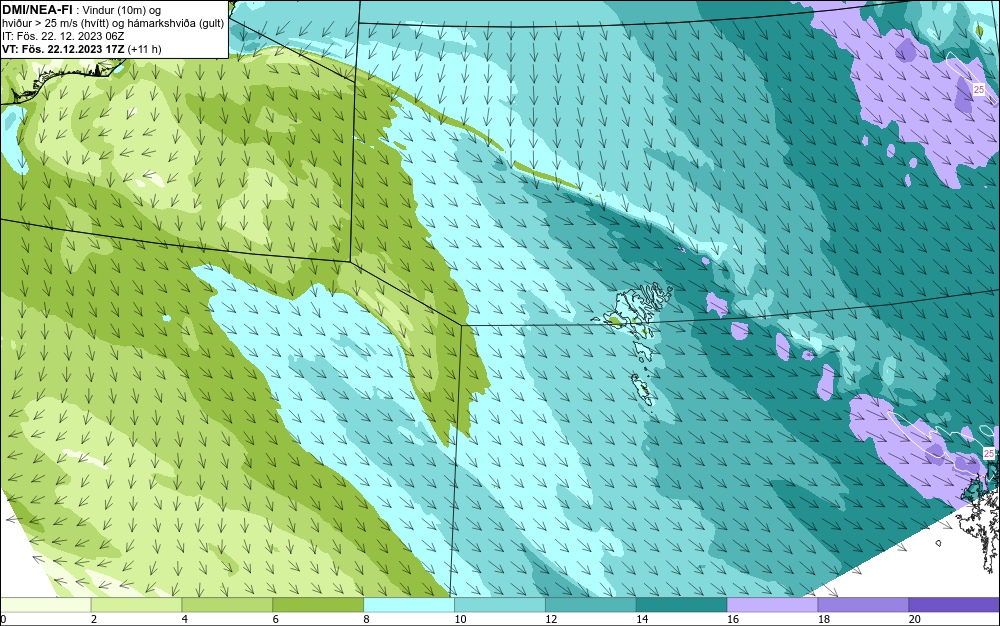Select the 18–20 m/s medium purple legend swatch
The width and height of the screenshot is (1000, 626).
[x=864, y=604]
